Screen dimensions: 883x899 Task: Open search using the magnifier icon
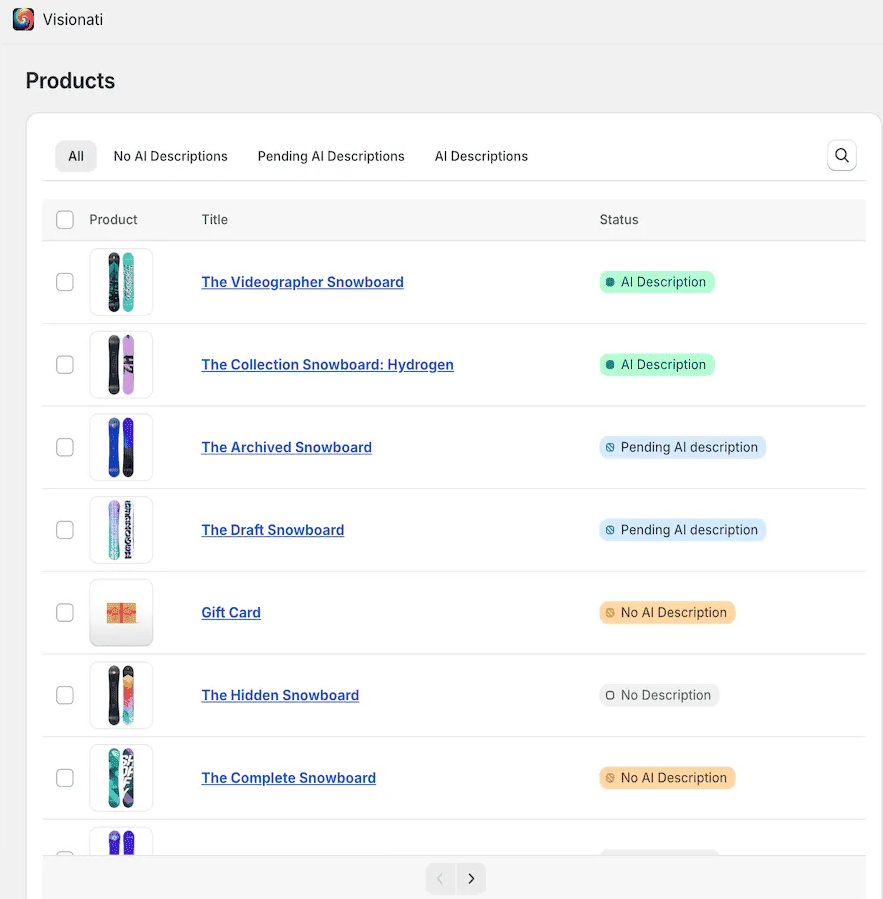(841, 155)
